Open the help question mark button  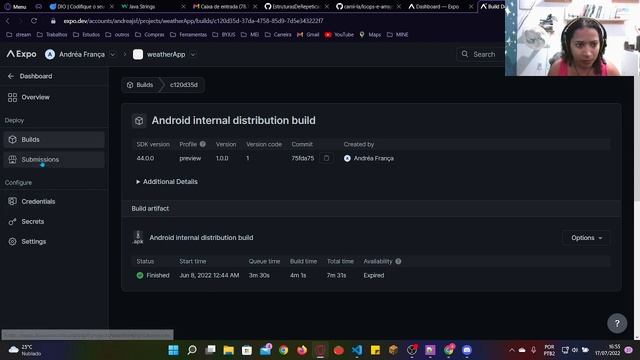coord(617,324)
